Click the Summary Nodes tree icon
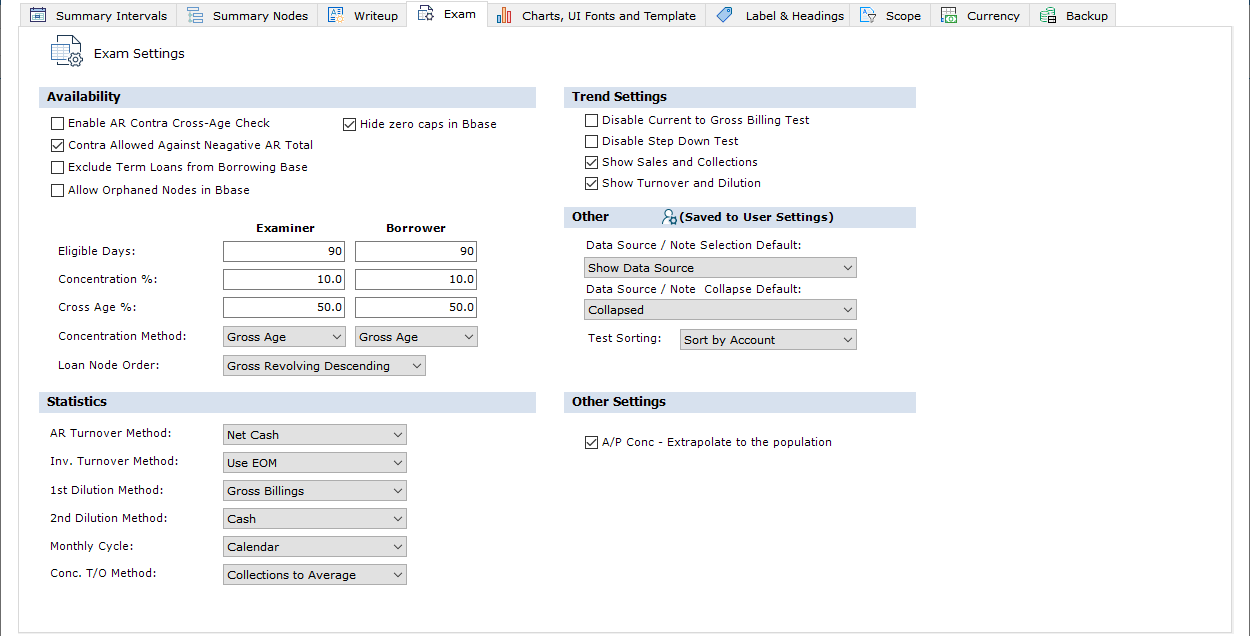This screenshot has width=1250, height=636. point(195,15)
